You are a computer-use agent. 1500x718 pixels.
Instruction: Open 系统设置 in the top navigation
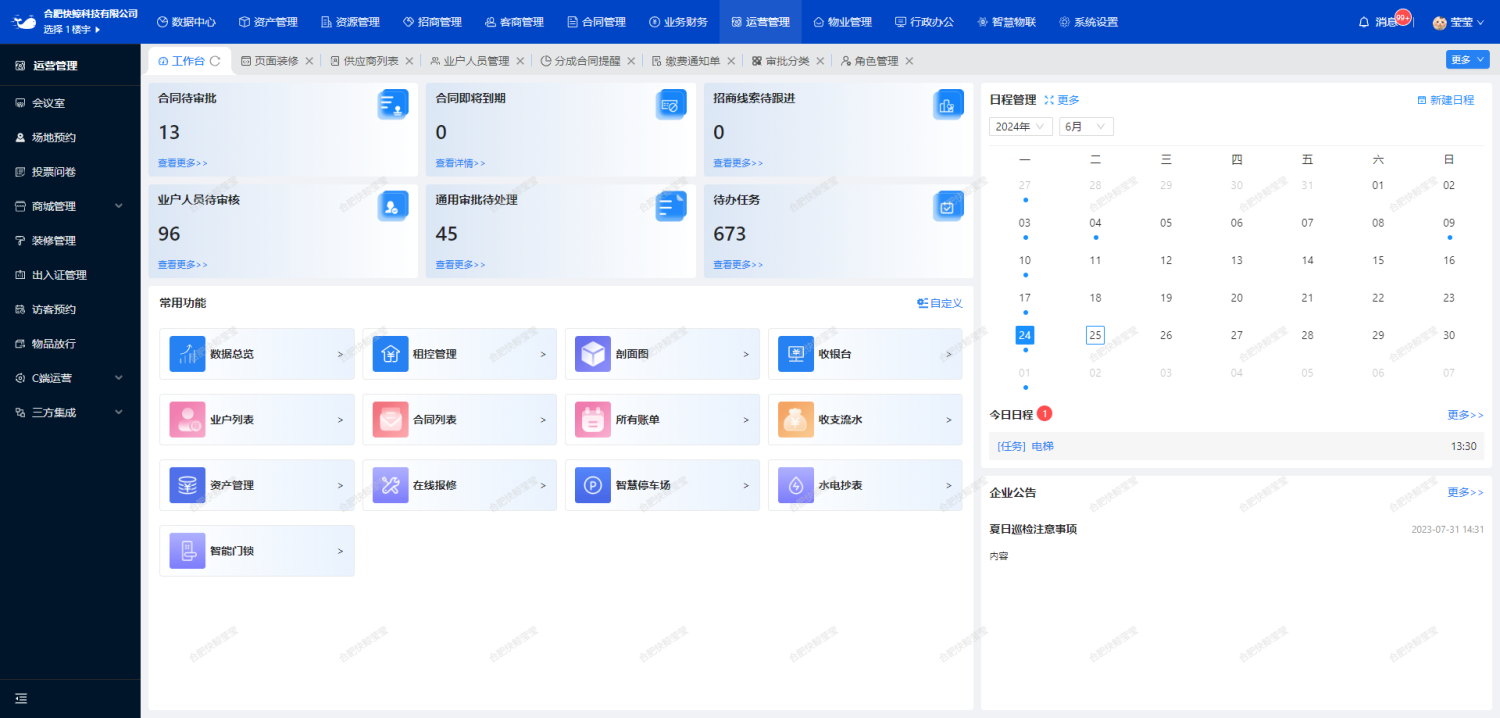click(x=1088, y=22)
